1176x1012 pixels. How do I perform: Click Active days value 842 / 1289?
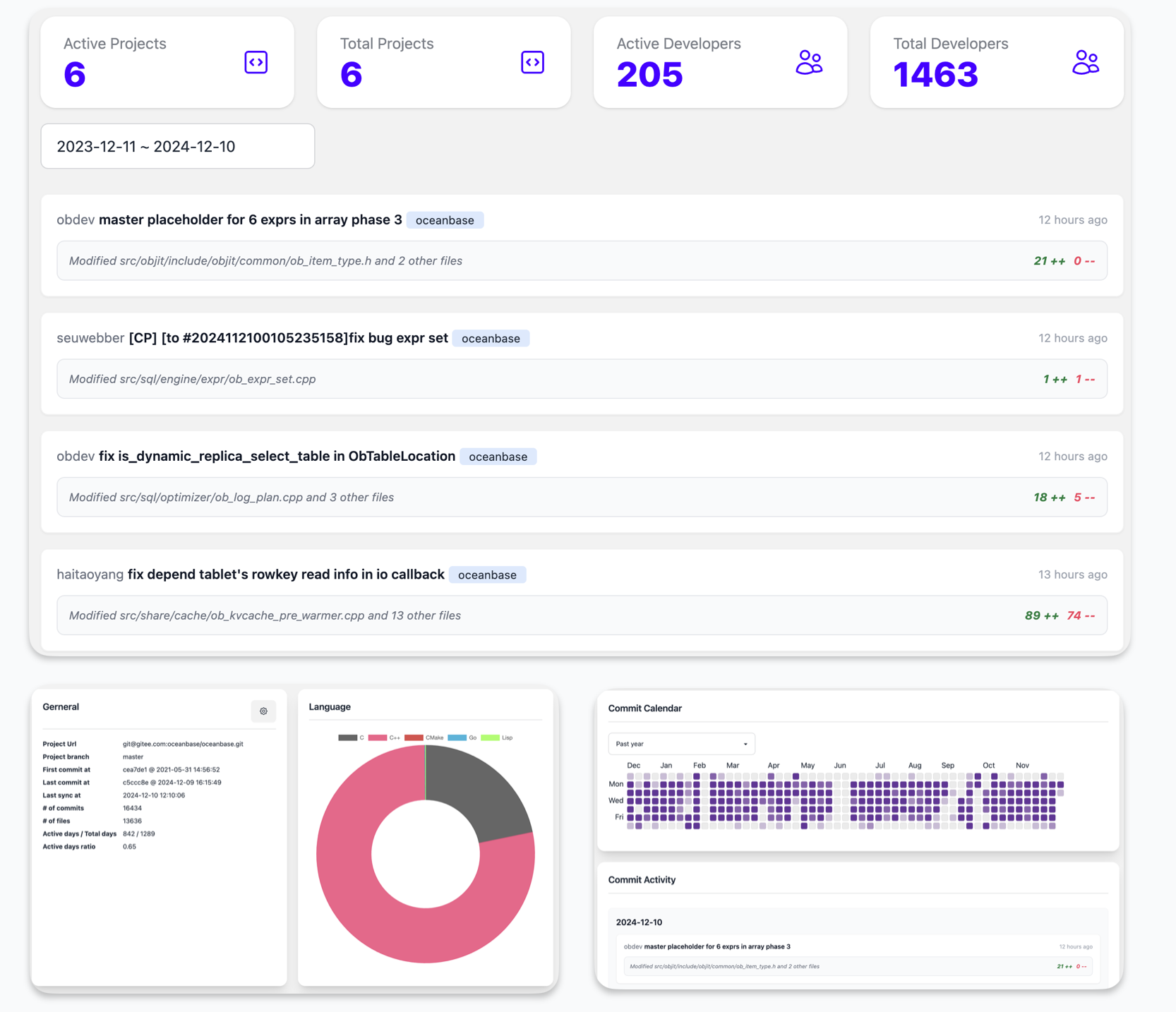pyautogui.click(x=139, y=833)
